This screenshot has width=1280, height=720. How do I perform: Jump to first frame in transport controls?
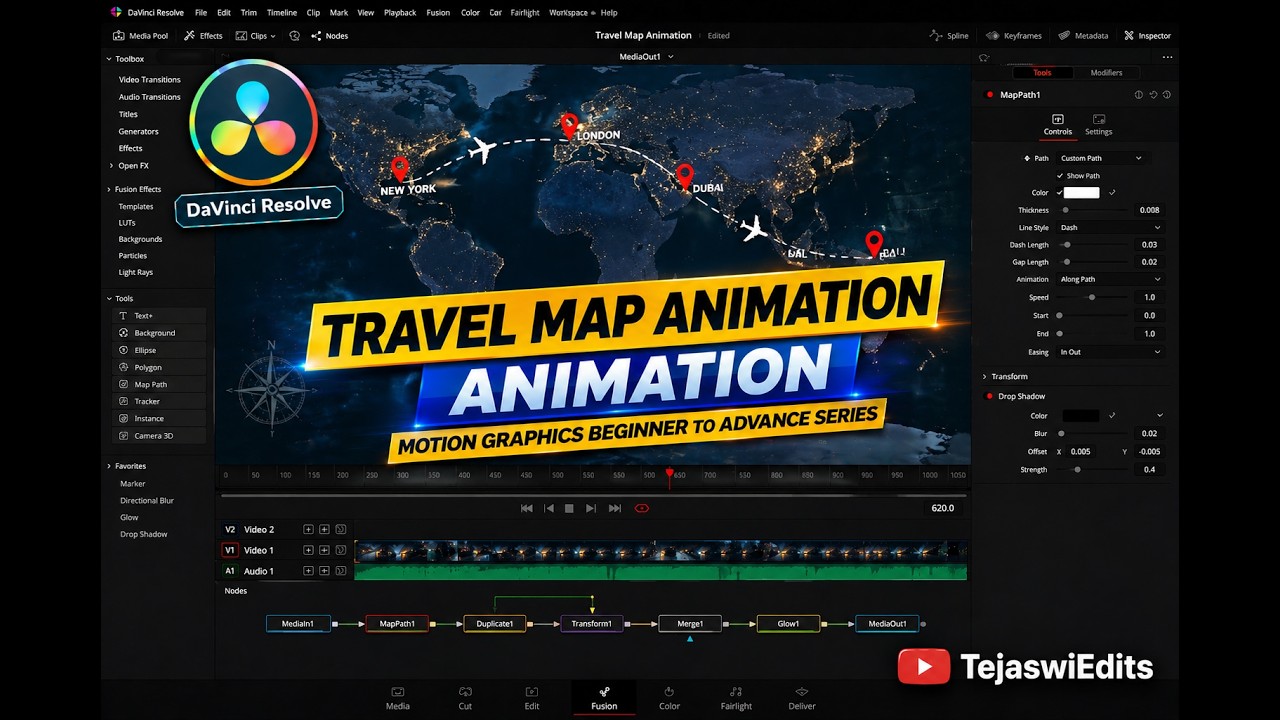point(527,508)
